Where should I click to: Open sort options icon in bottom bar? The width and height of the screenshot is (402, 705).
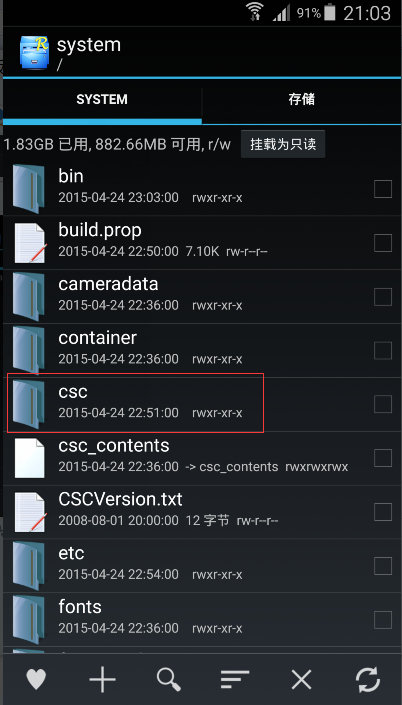(235, 679)
